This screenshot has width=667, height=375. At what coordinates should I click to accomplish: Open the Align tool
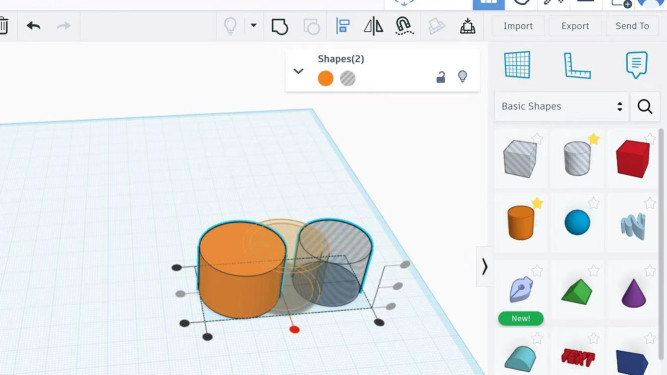coord(343,26)
